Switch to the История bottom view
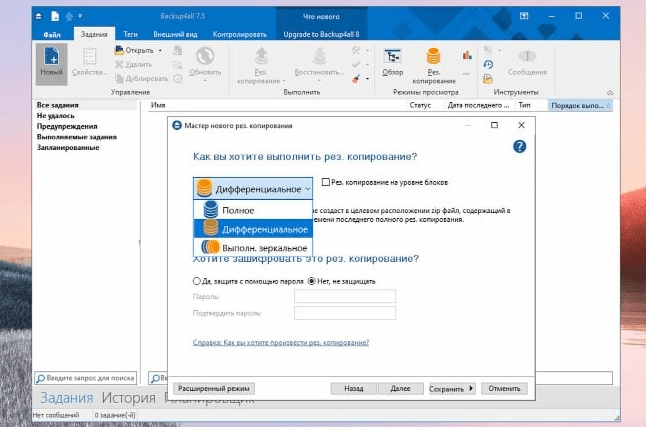 129,398
